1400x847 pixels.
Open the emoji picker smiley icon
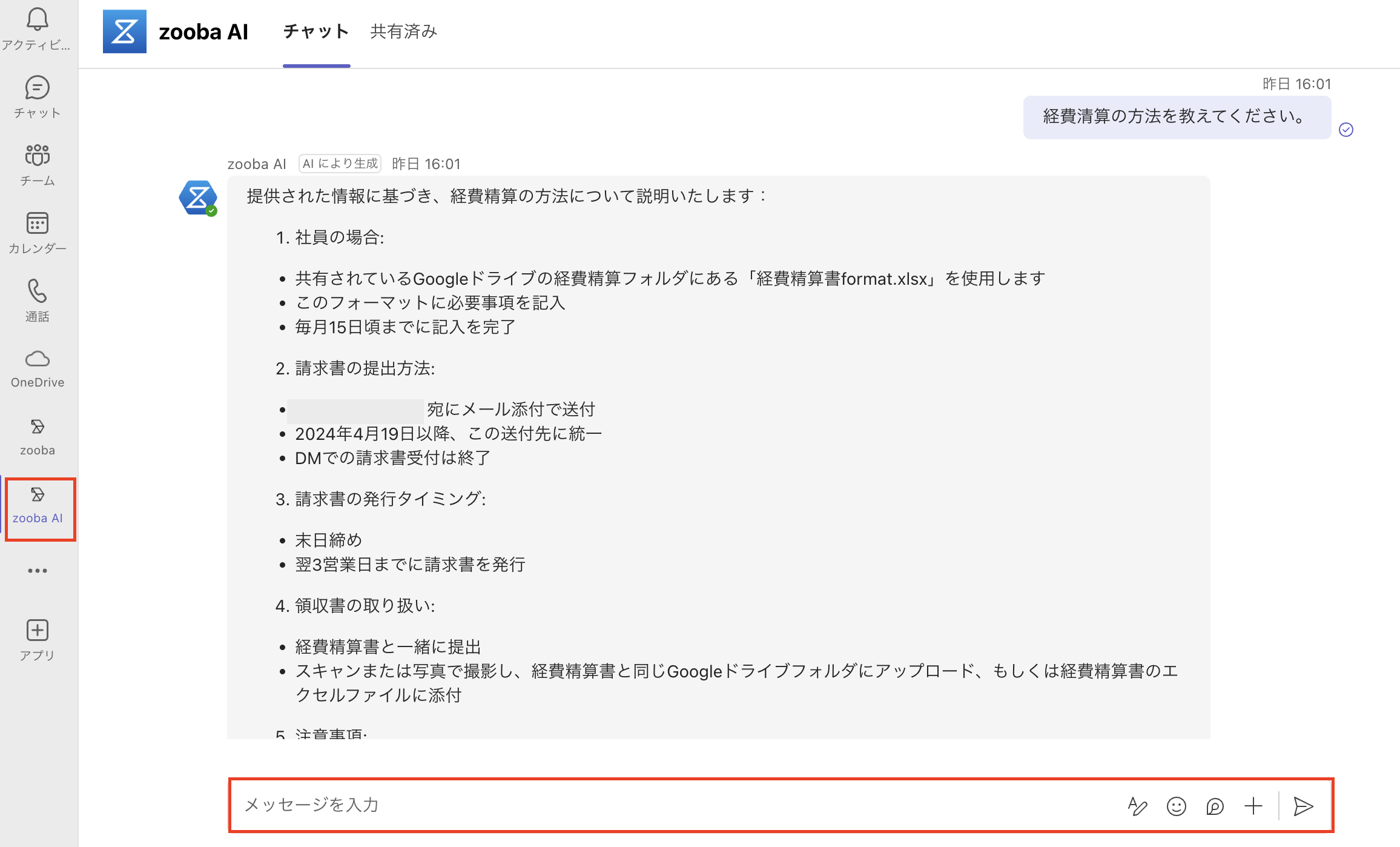click(1176, 806)
